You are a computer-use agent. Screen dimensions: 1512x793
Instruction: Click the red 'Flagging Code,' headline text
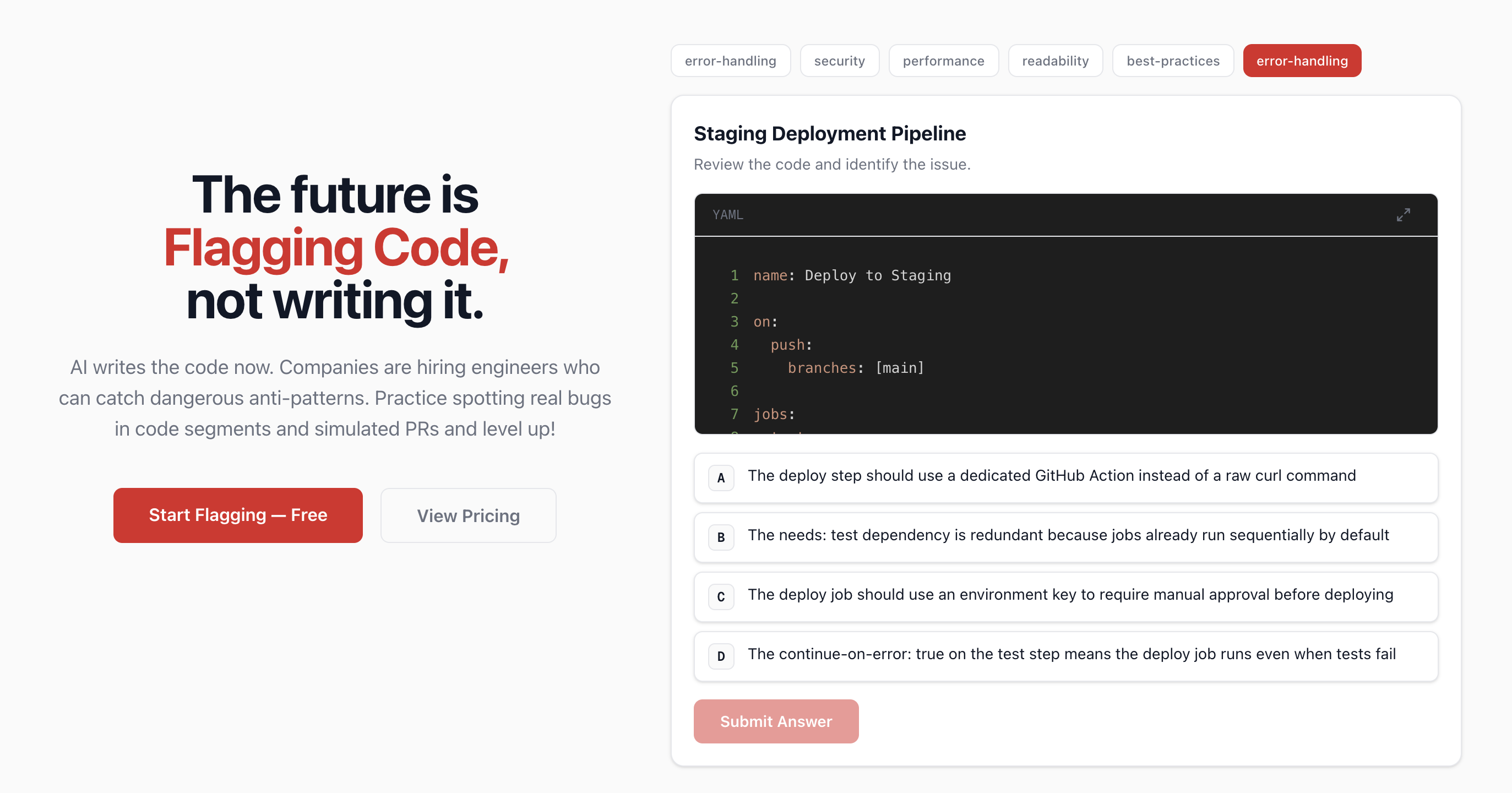pos(336,248)
